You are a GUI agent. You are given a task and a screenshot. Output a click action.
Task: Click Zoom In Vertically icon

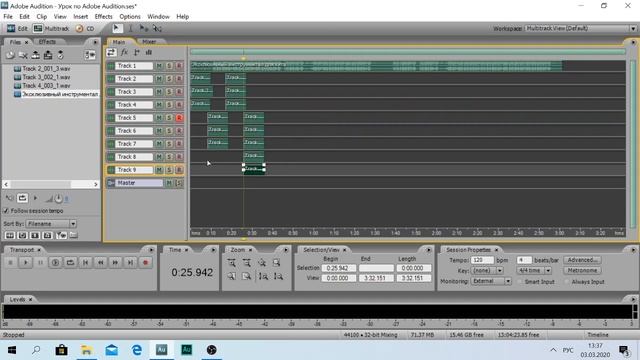[263, 276]
